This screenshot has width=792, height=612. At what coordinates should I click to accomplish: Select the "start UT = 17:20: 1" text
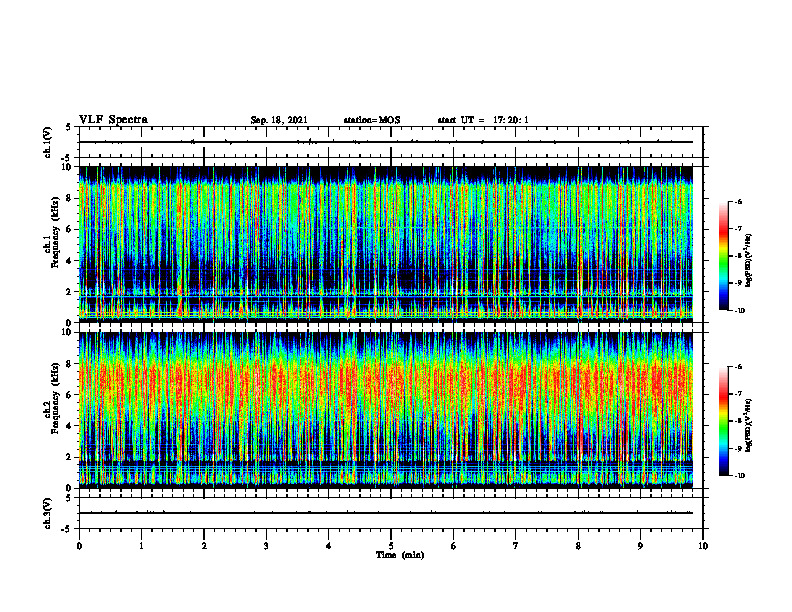coord(483,120)
